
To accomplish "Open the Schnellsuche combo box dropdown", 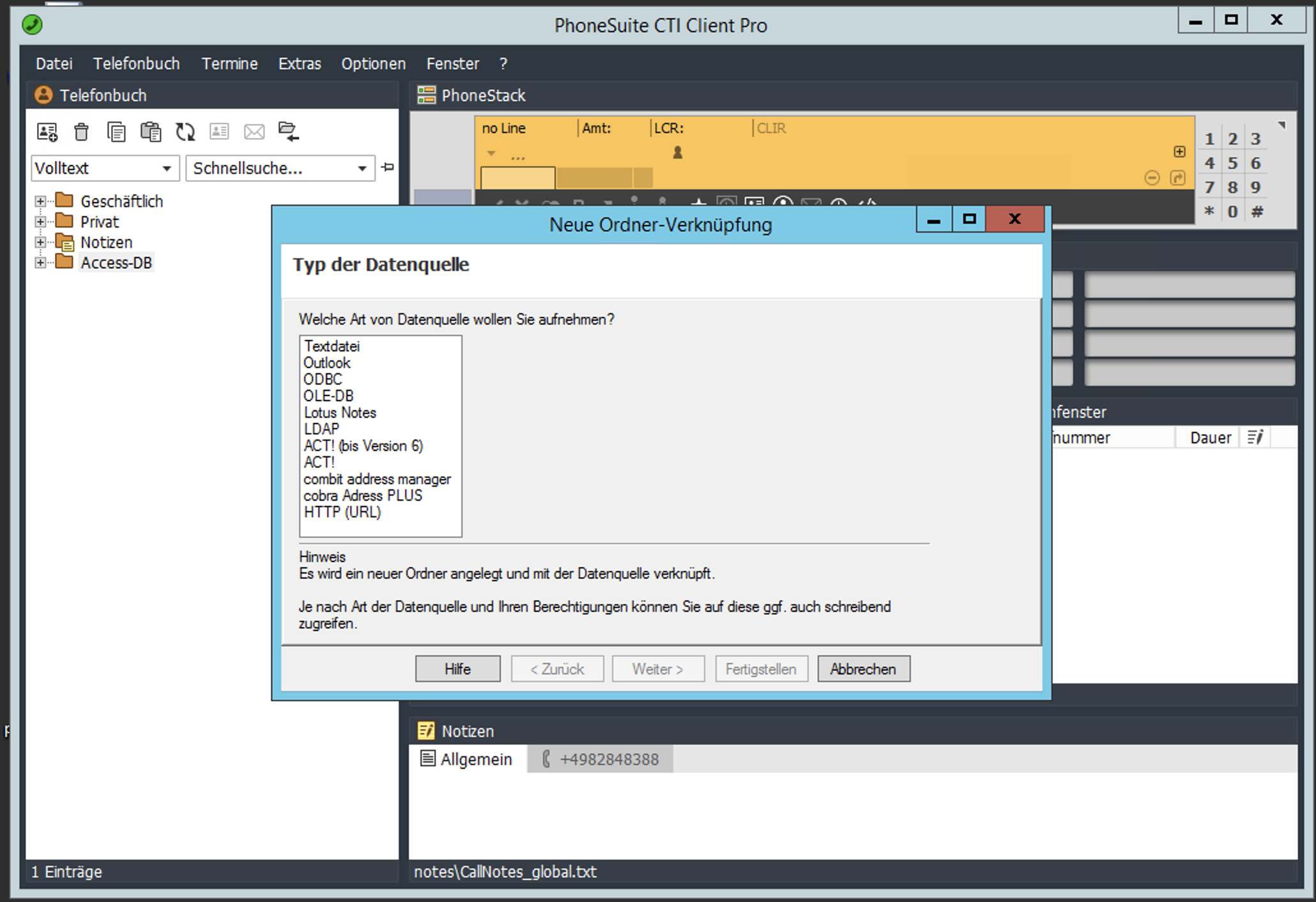I will tap(362, 169).
